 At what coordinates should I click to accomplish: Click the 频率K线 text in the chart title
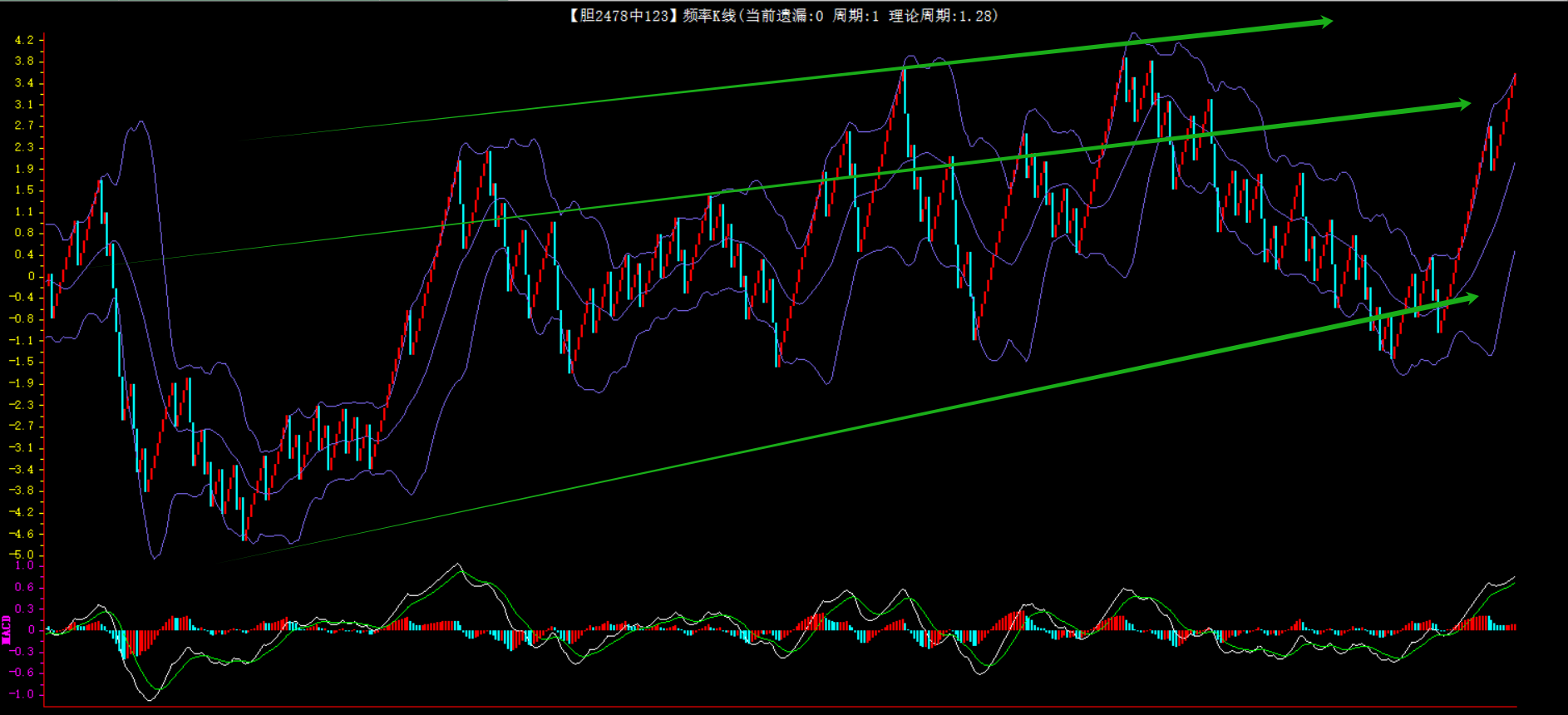click(x=709, y=16)
